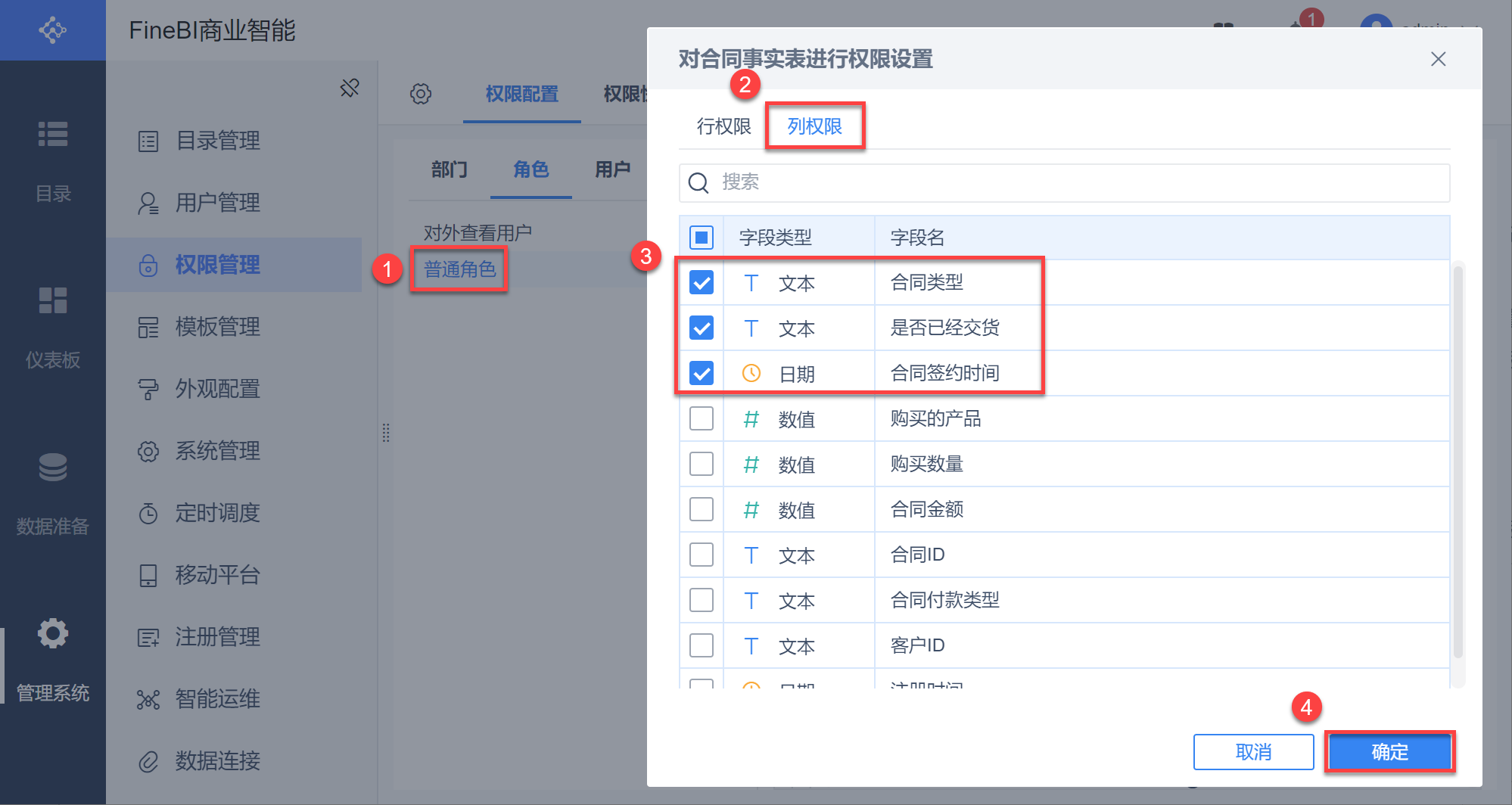Click the FineBI logo icon
The width and height of the screenshot is (1512, 805).
52,30
